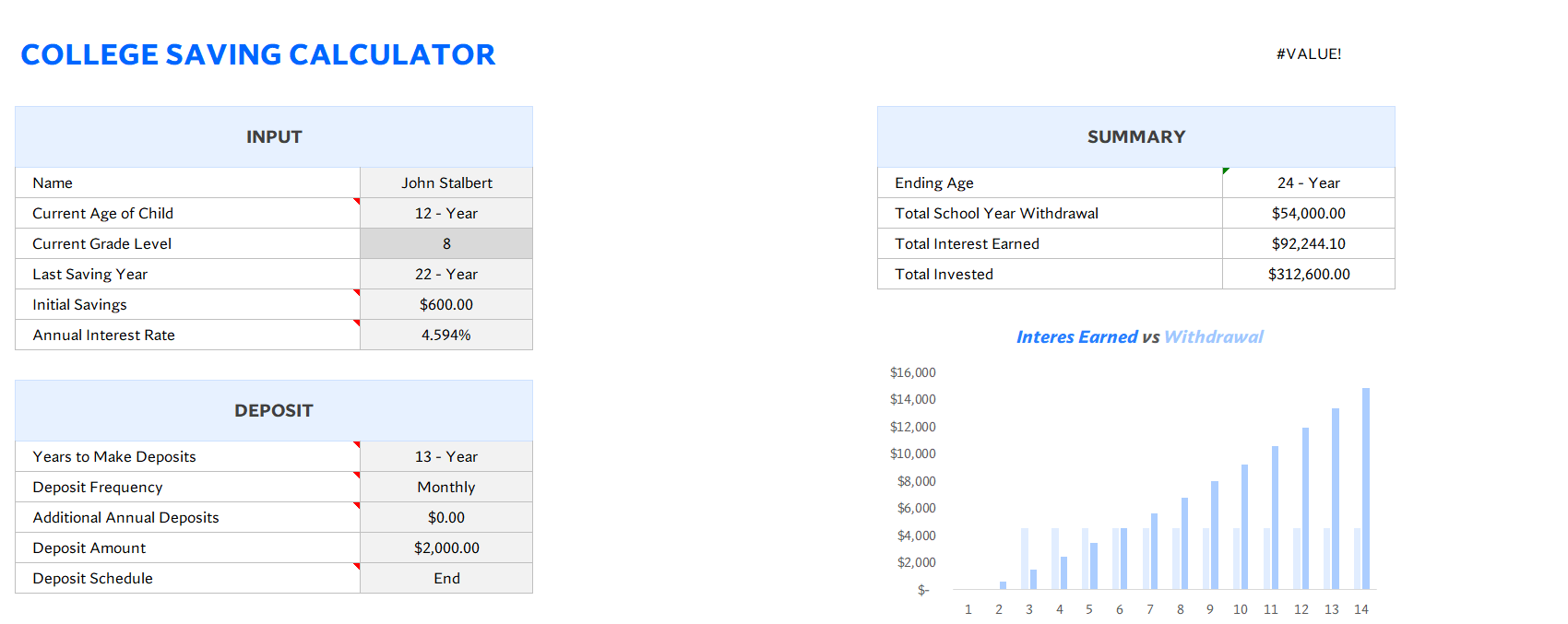This screenshot has height=624, width=1568.
Task: Open the Deposit Frequency cell showing Monthly
Action: 446,487
